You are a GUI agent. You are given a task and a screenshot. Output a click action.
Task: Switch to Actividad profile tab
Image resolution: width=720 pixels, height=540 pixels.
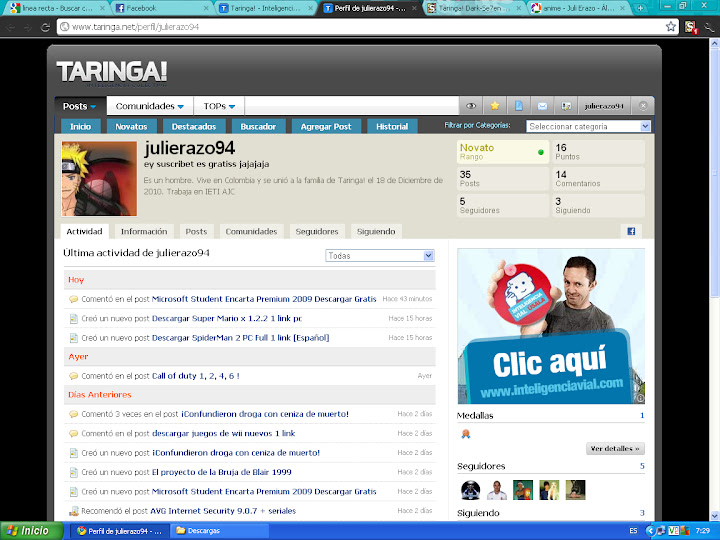[x=84, y=231]
